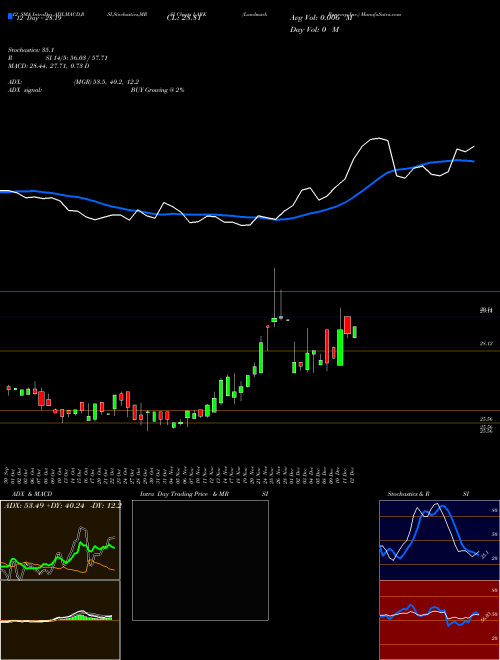Click the red-background RSI chart
Viewport: 500px width, 660px height.
(439, 620)
